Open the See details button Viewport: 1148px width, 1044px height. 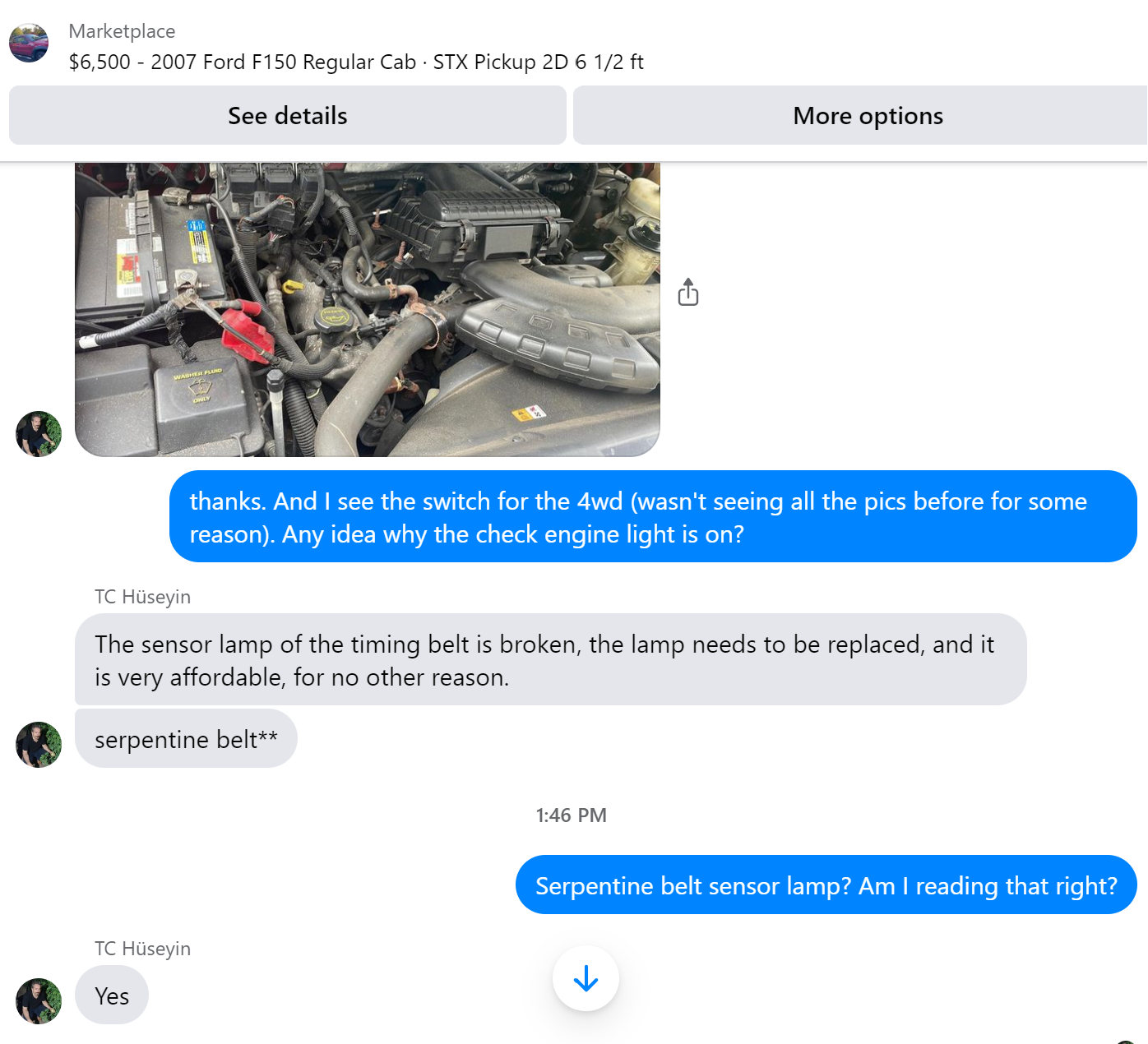point(287,115)
